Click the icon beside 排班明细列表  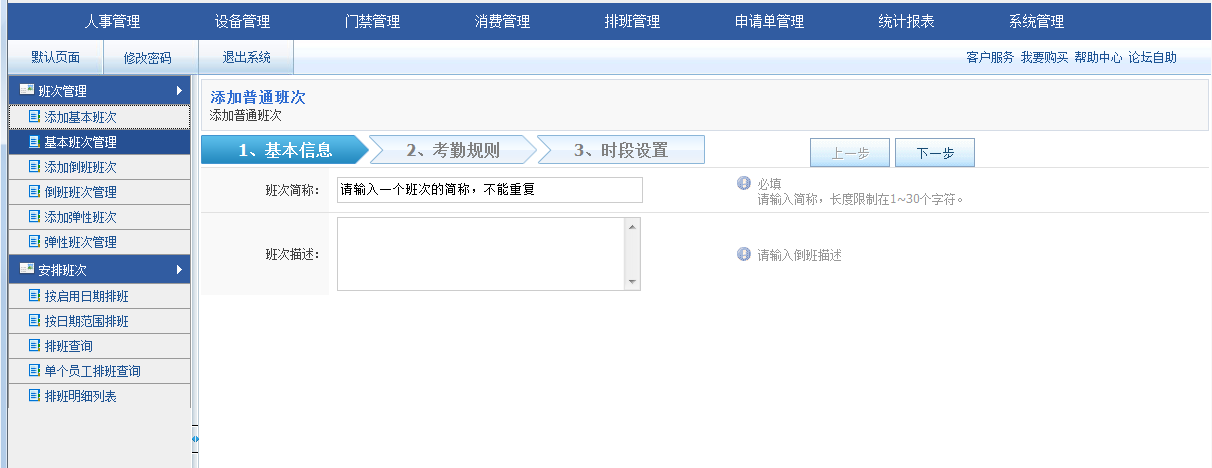35,395
